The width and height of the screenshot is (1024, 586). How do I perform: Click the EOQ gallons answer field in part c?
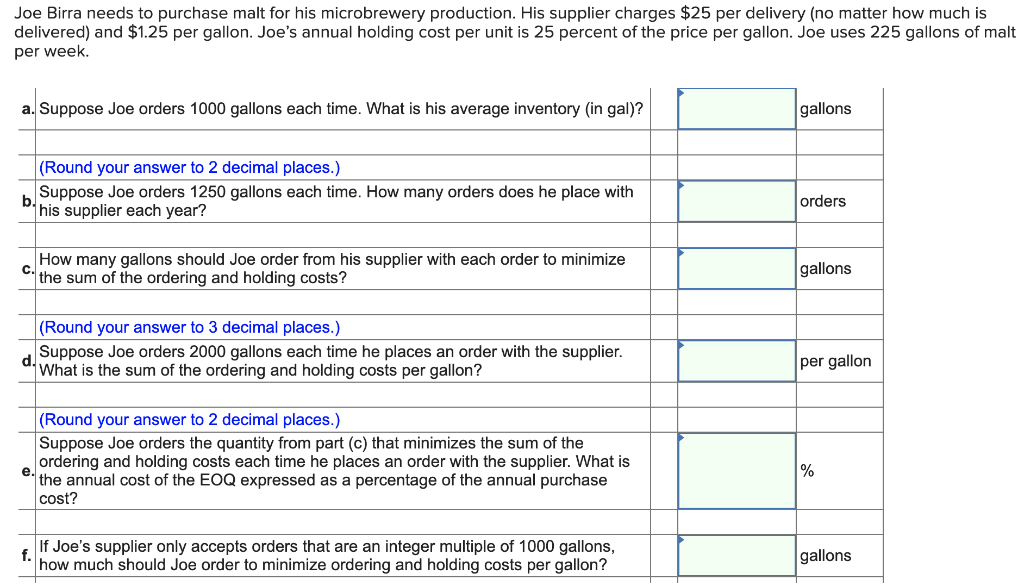tap(737, 268)
